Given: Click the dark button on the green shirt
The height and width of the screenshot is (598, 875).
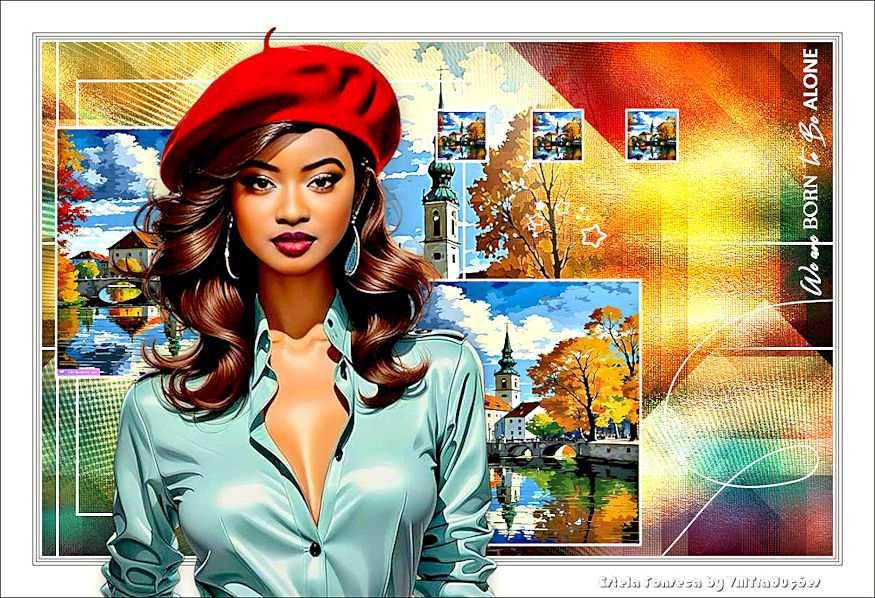Looking at the screenshot, I should pyautogui.click(x=314, y=550).
